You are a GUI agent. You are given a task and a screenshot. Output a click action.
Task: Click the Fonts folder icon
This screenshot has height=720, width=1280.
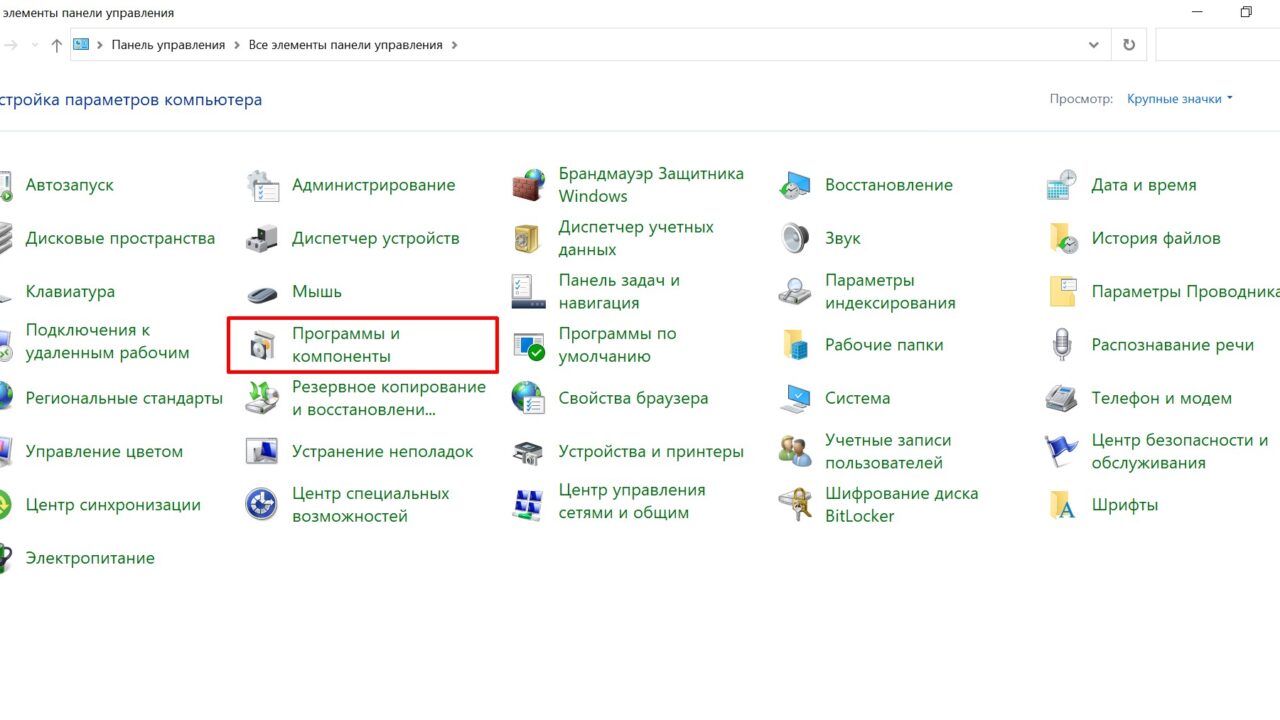point(1061,505)
